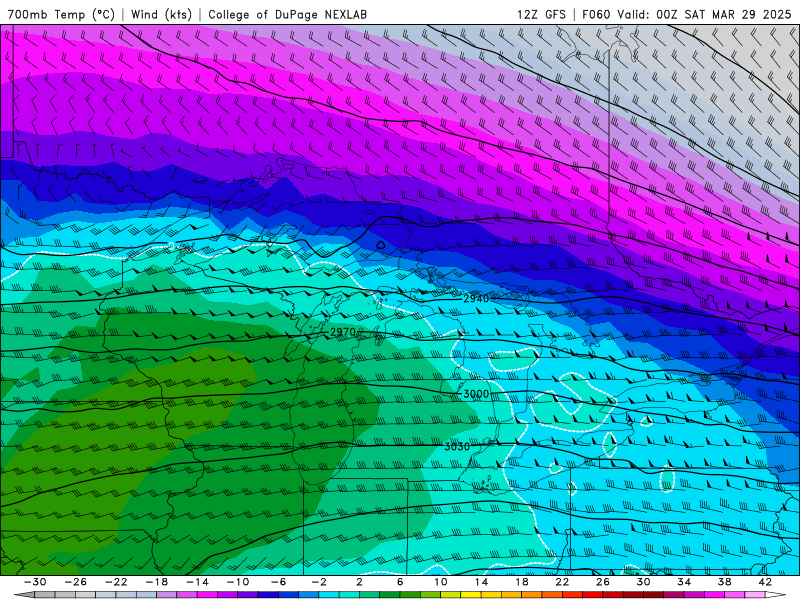Click the 2940 height contour label

point(476,298)
